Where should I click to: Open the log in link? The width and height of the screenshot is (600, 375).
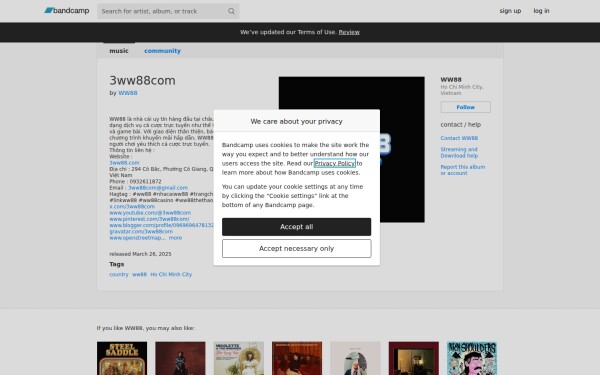(x=541, y=11)
